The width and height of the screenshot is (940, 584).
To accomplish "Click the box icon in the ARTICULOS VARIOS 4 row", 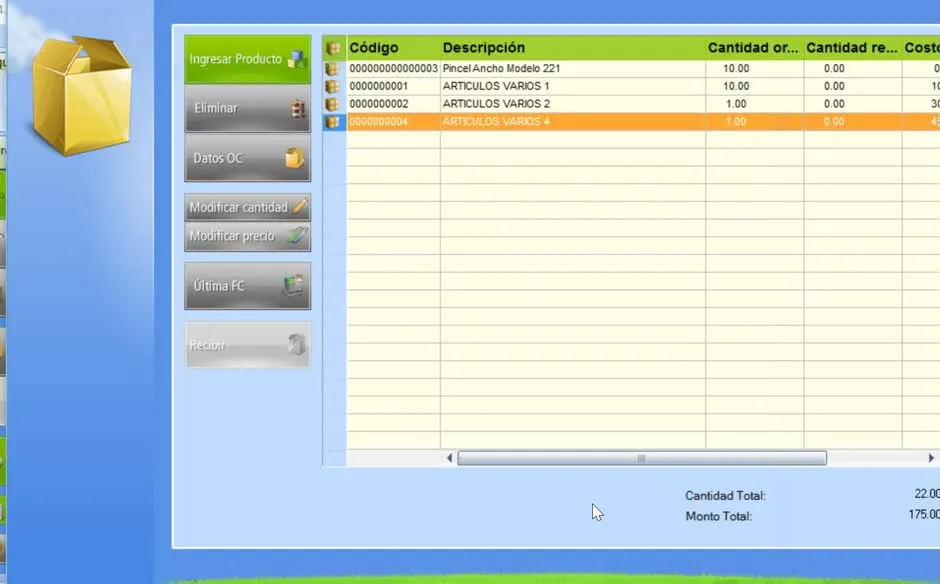I will point(332,122).
